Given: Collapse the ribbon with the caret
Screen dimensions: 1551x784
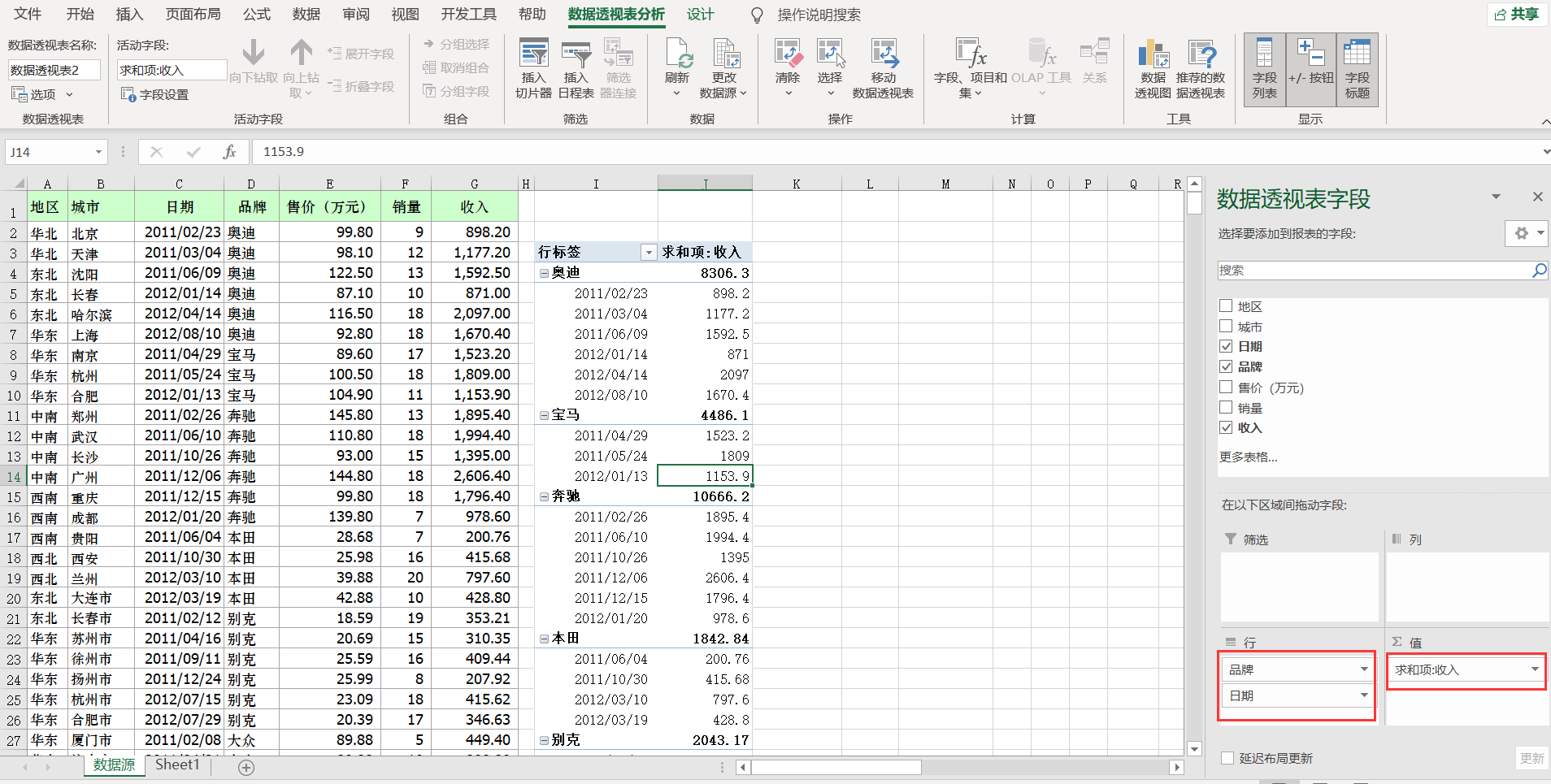Looking at the screenshot, I should coord(1544,121).
